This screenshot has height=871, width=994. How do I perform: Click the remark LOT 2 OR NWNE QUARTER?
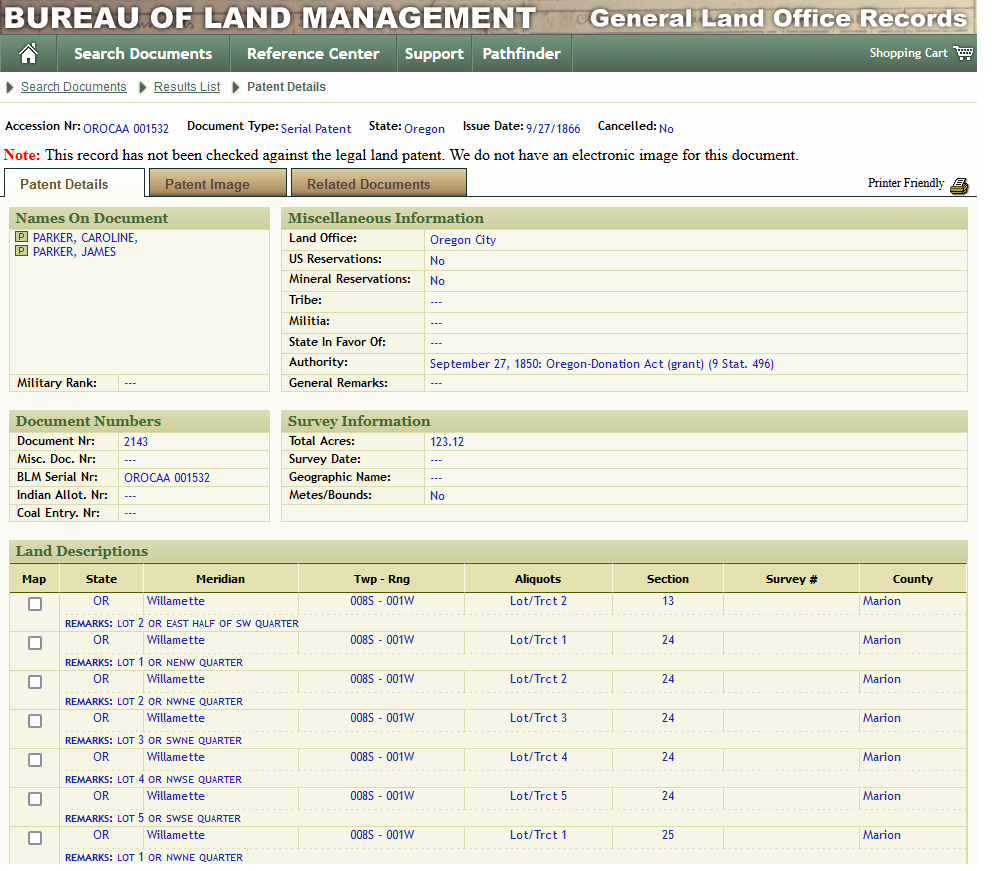[180, 702]
